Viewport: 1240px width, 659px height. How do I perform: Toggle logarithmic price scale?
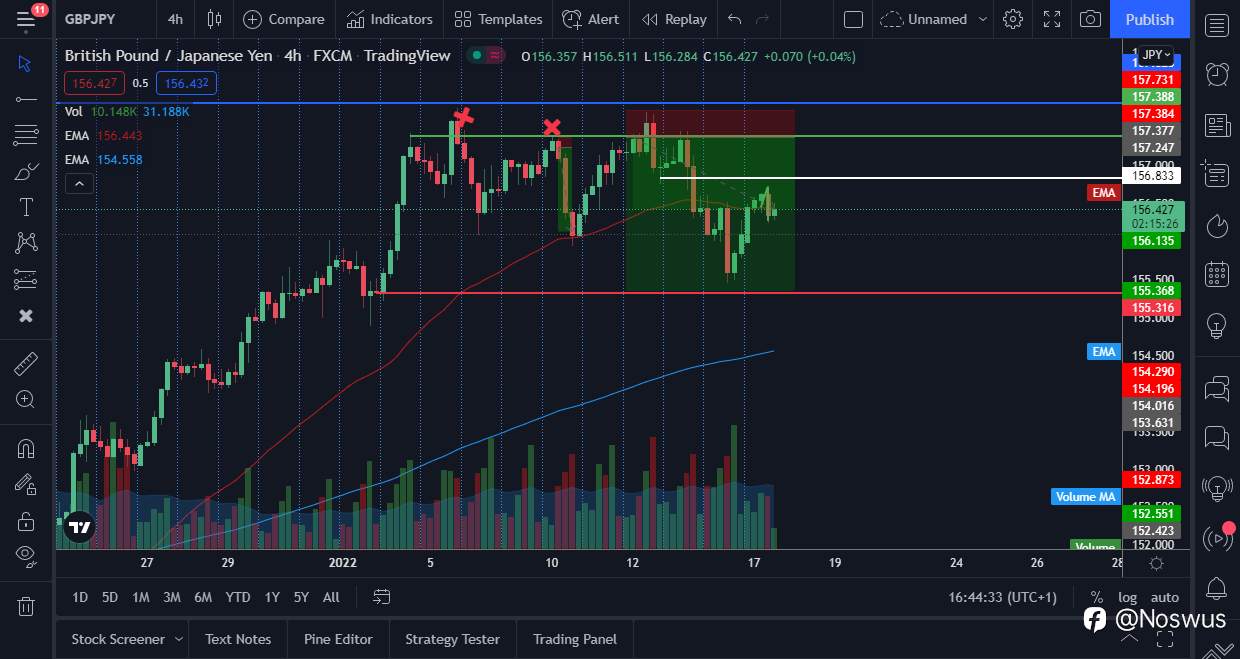click(1128, 597)
